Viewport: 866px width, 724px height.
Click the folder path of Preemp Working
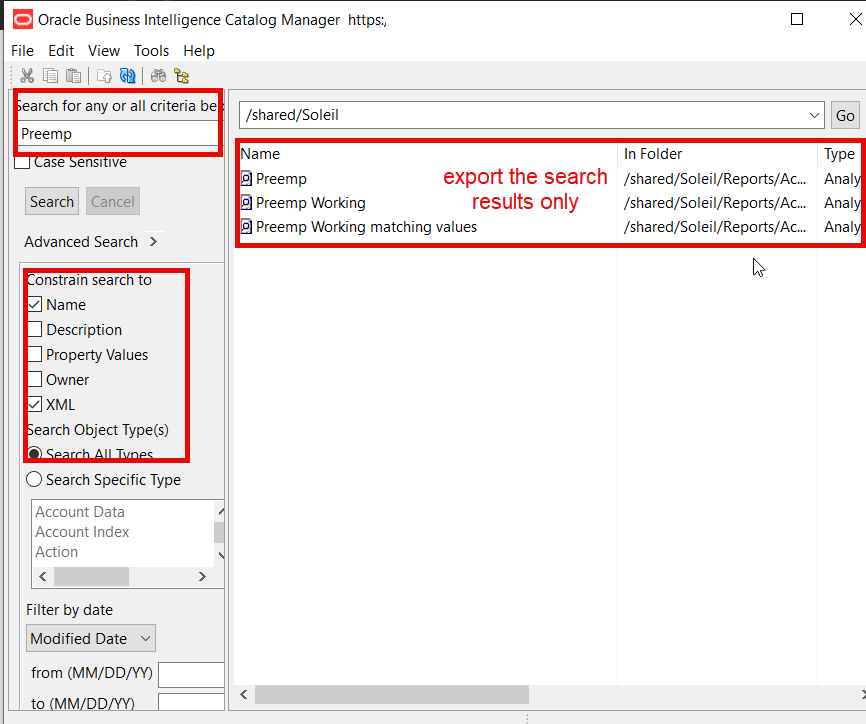(x=715, y=203)
